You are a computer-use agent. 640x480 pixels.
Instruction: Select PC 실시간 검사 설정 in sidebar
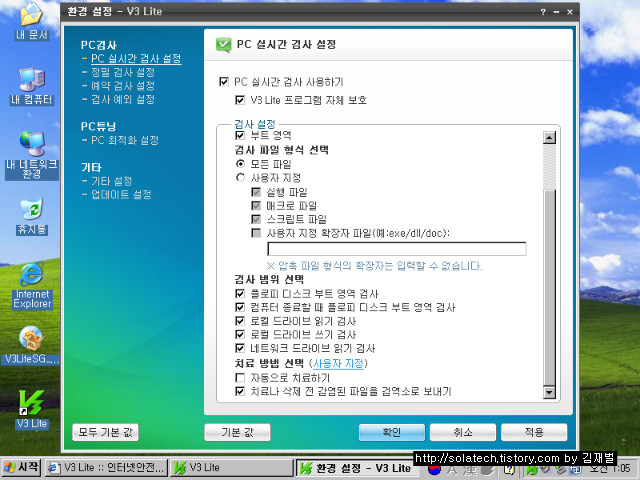pyautogui.click(x=136, y=58)
